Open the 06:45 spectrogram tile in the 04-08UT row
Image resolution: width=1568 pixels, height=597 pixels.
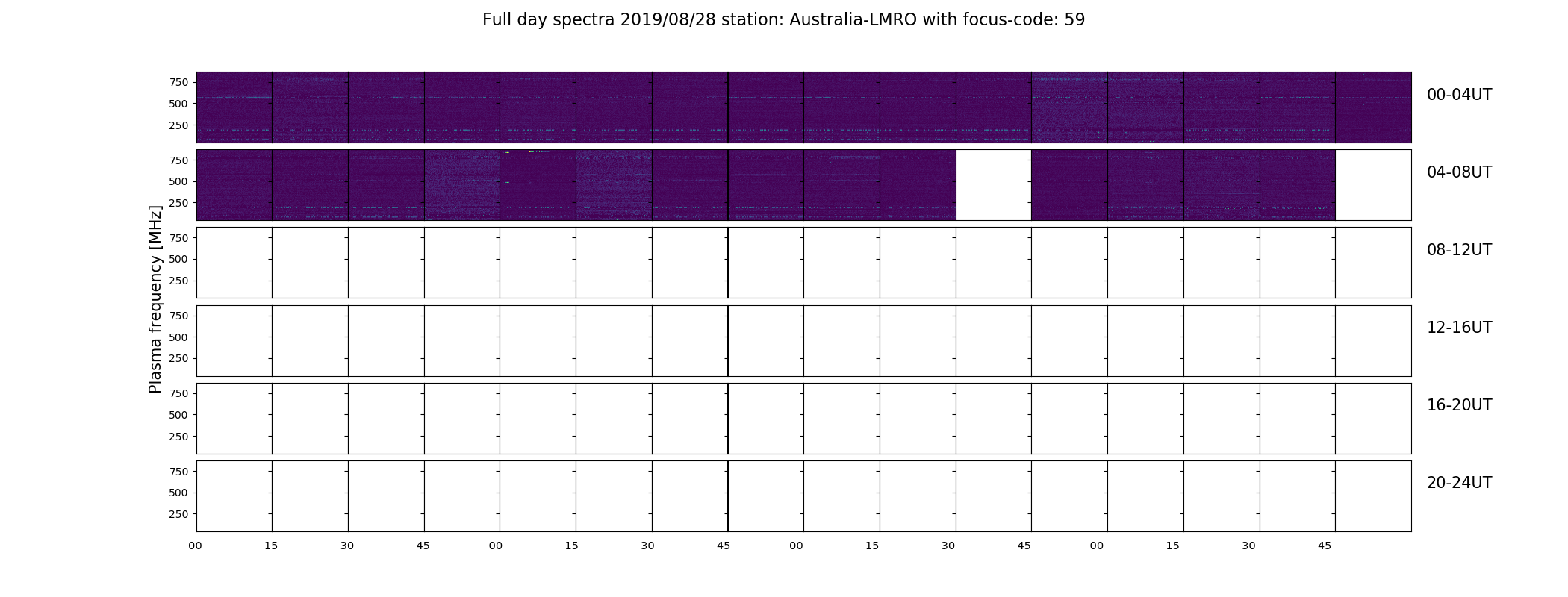tap(1069, 185)
